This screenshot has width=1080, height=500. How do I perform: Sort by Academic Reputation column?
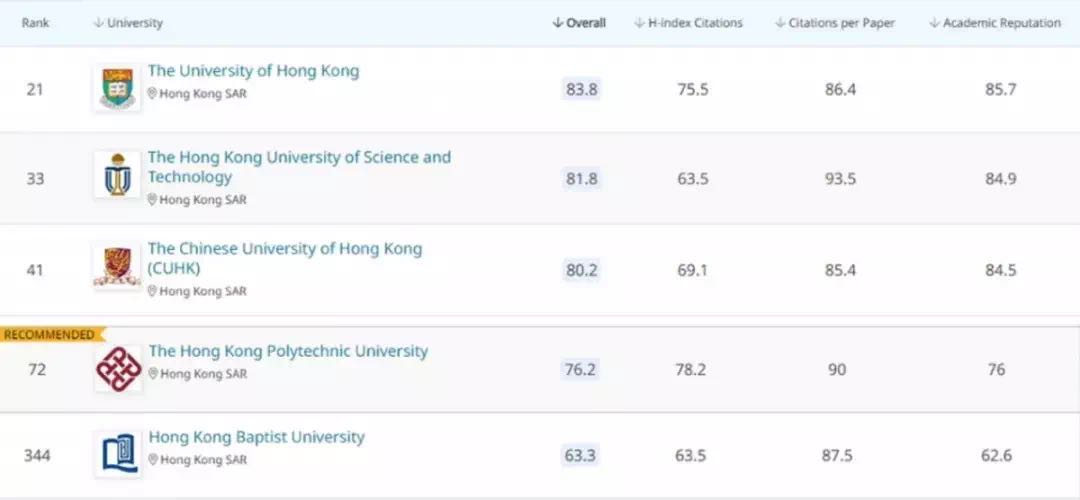coord(995,23)
